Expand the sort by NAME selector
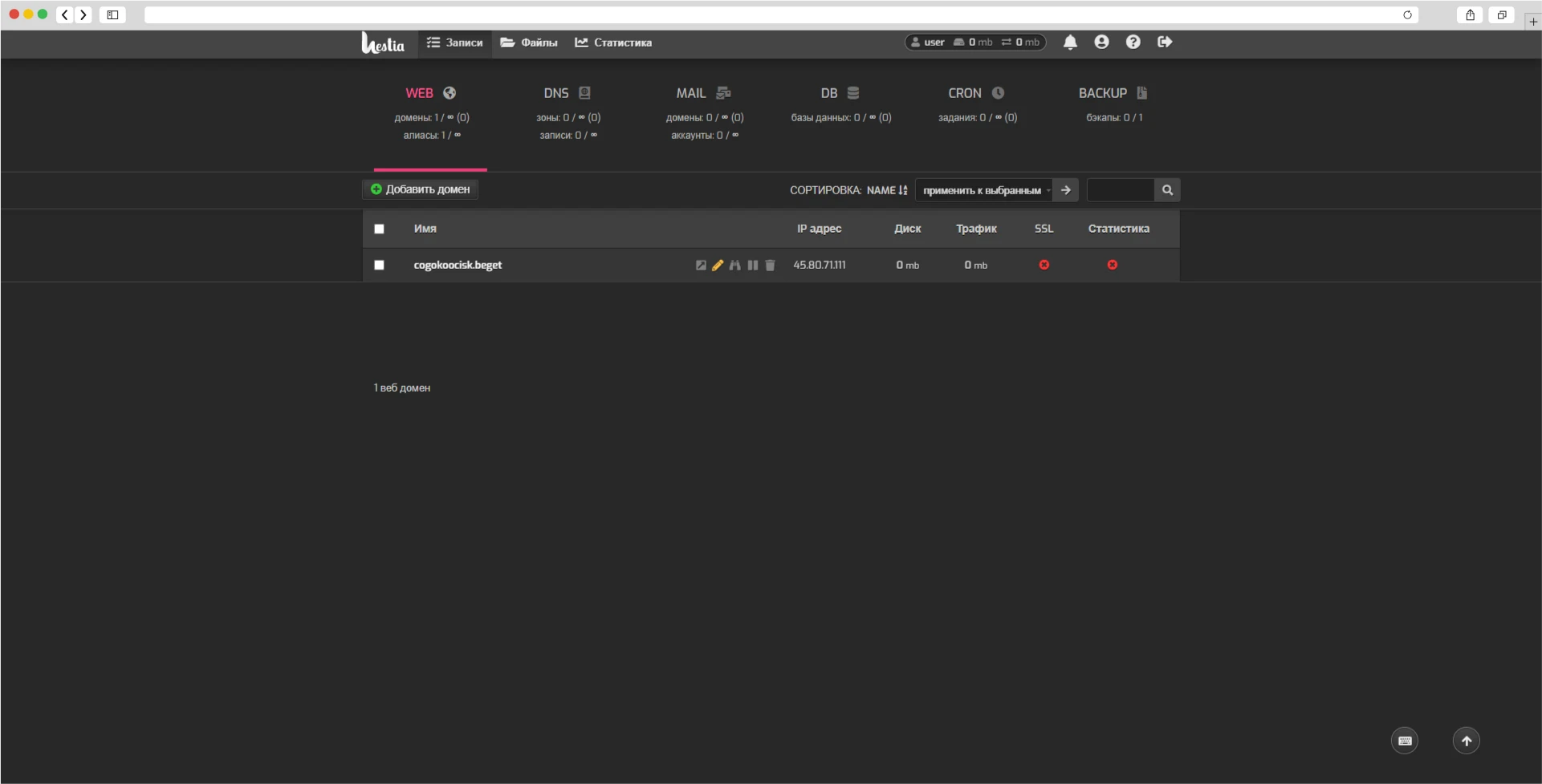Image resolution: width=1542 pixels, height=784 pixels. 887,191
